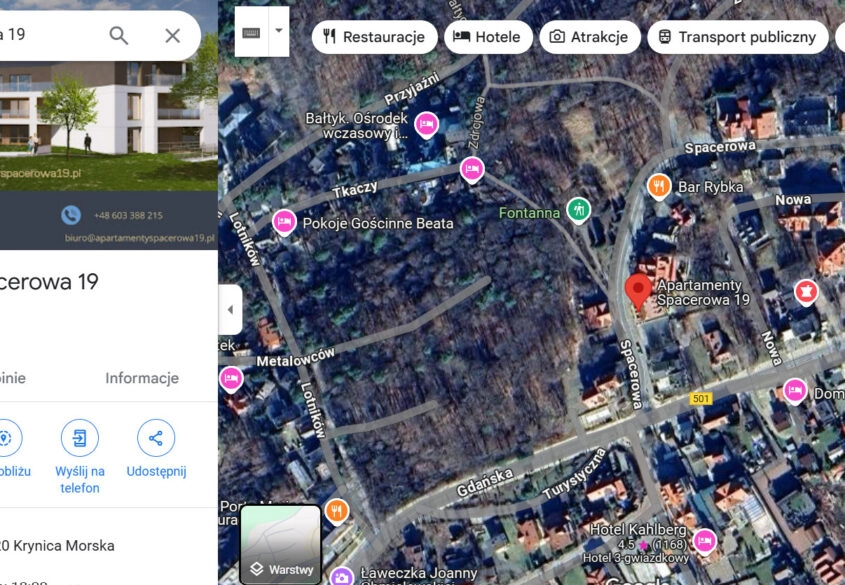Expand the keyboard input tools dropdown arrow
Image resolution: width=845 pixels, height=585 pixels.
pos(279,31)
